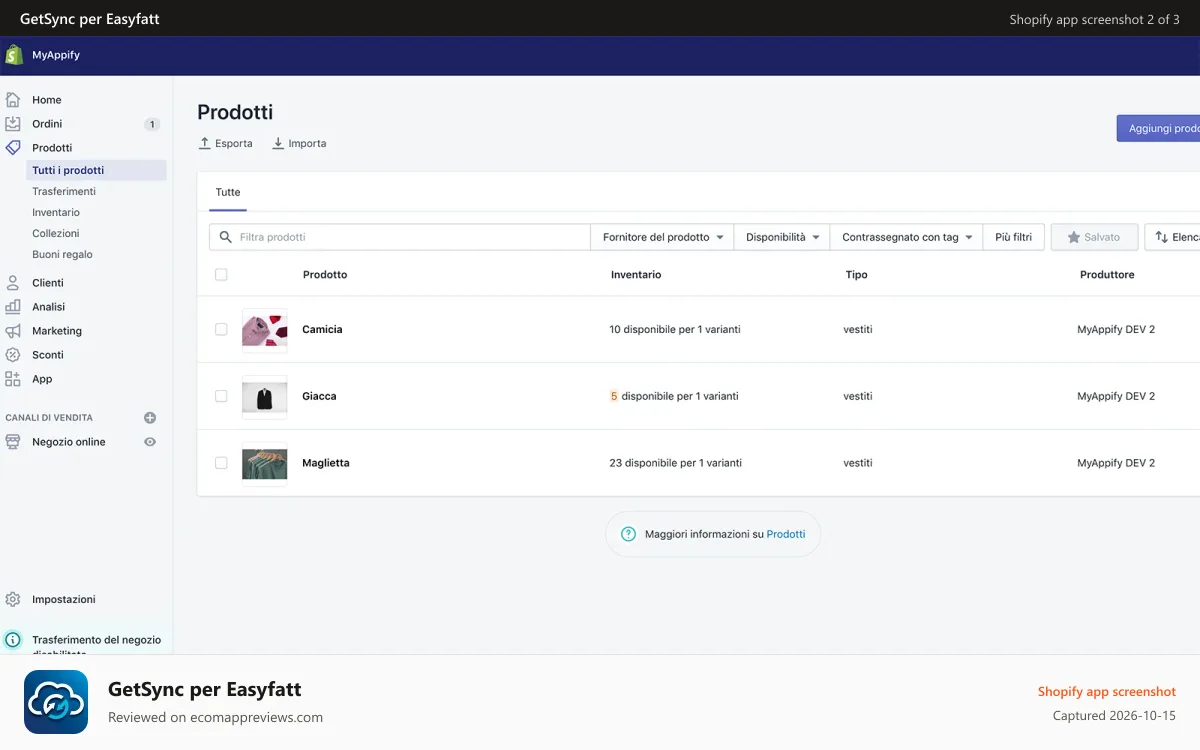
Task: Toggle the select-all products checkbox
Action: 221,274
